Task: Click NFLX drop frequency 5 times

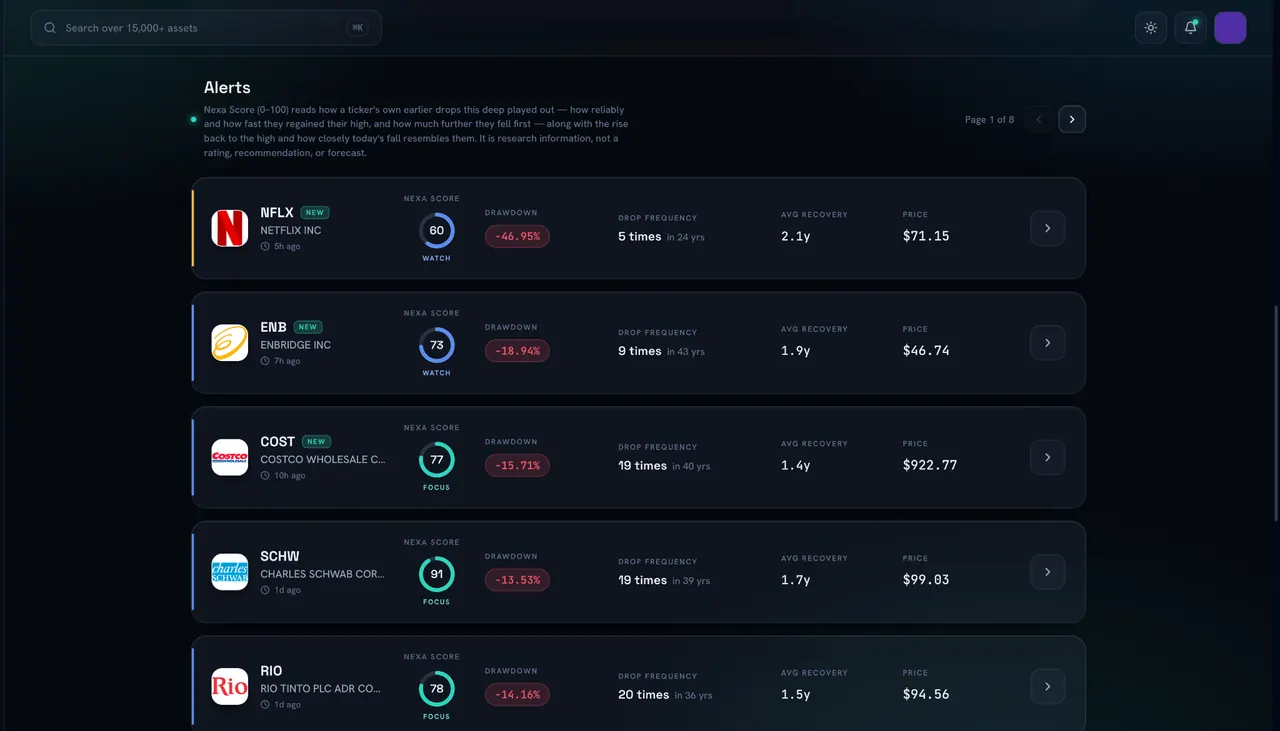Action: click(640, 237)
